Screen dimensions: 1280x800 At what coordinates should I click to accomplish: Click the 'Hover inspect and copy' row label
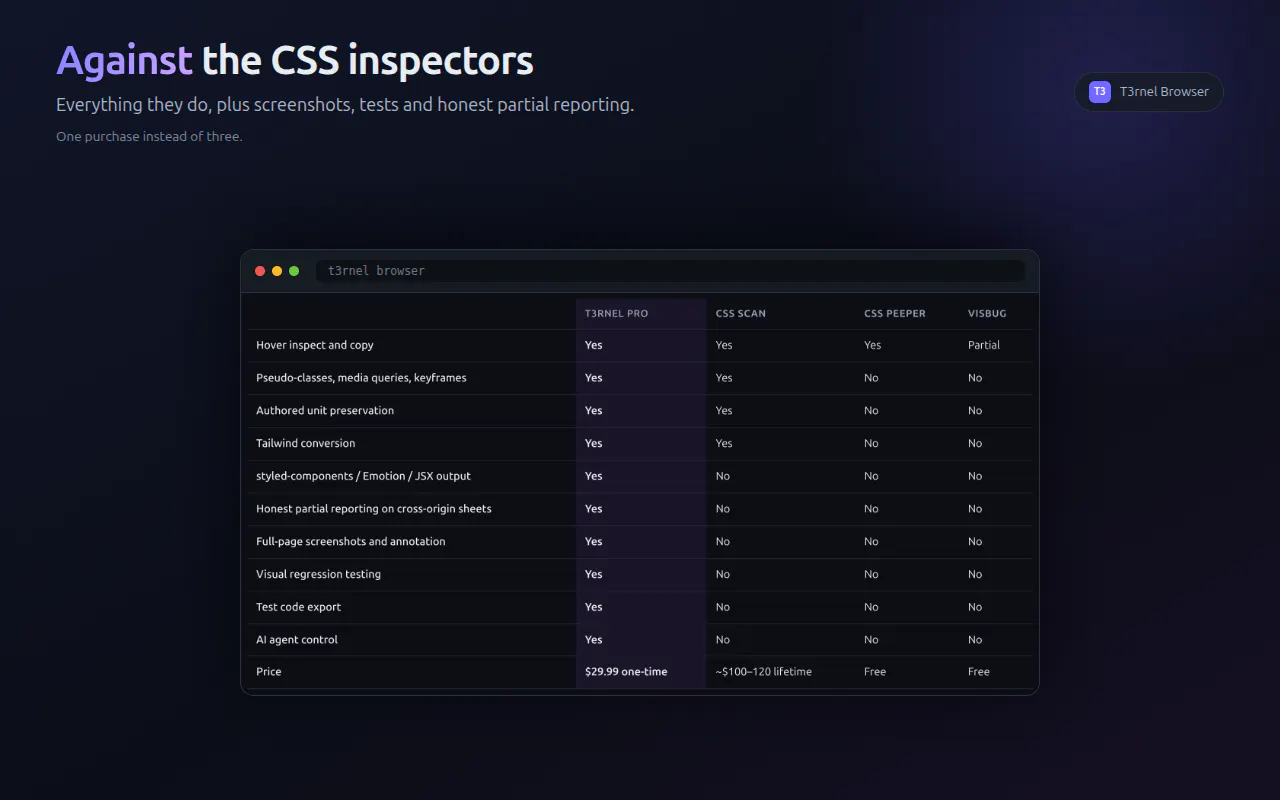[315, 346]
